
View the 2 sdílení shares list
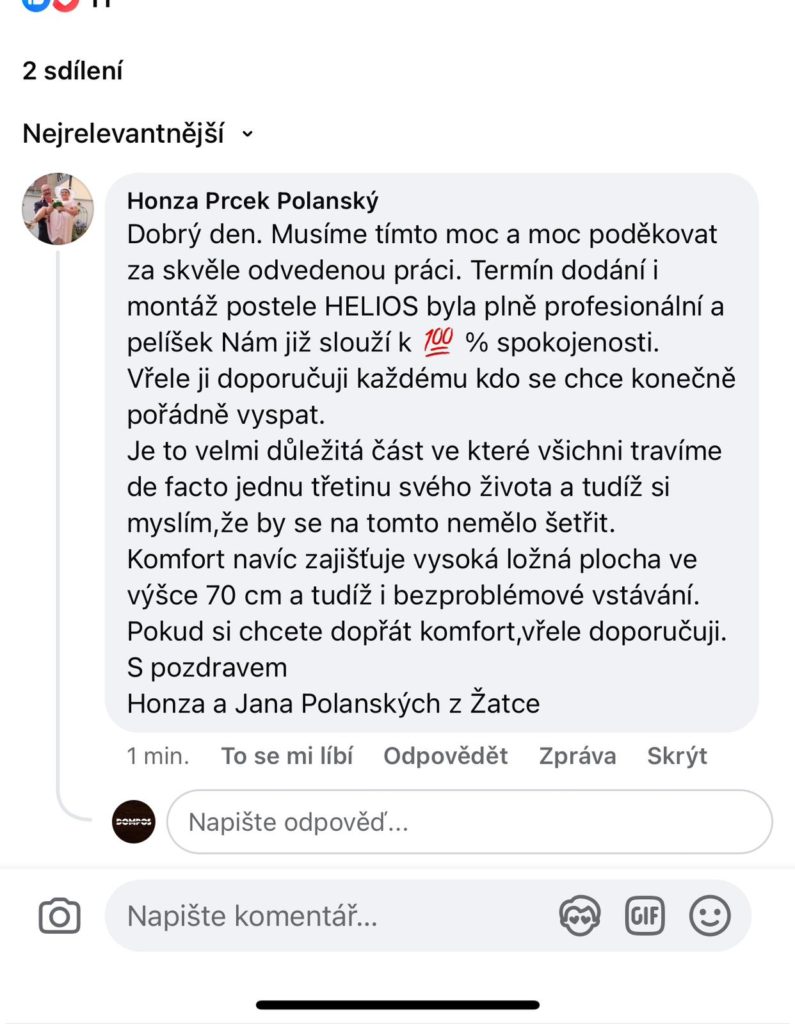click(x=73, y=71)
